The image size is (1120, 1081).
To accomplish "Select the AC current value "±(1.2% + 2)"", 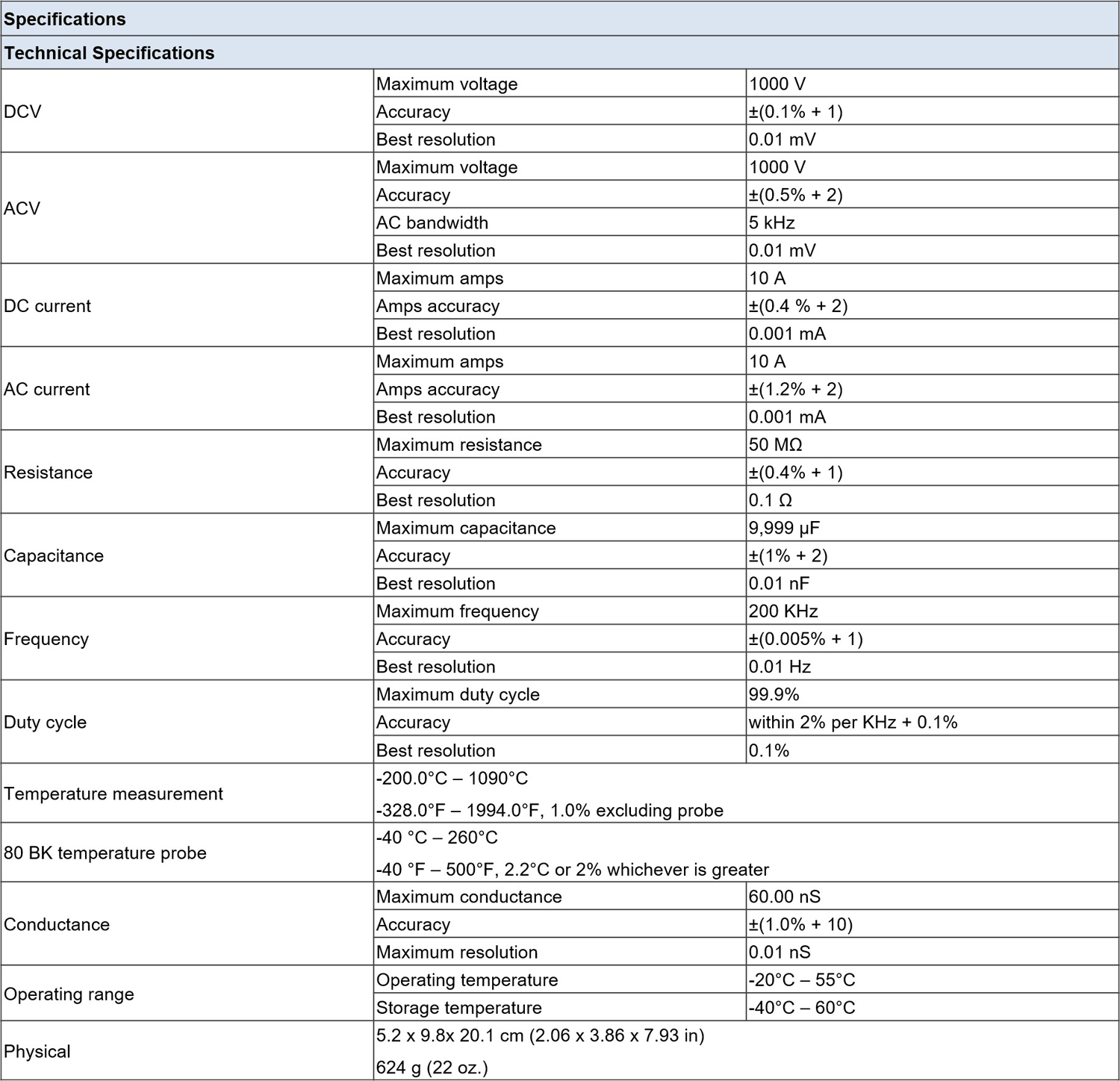I will point(796,389).
